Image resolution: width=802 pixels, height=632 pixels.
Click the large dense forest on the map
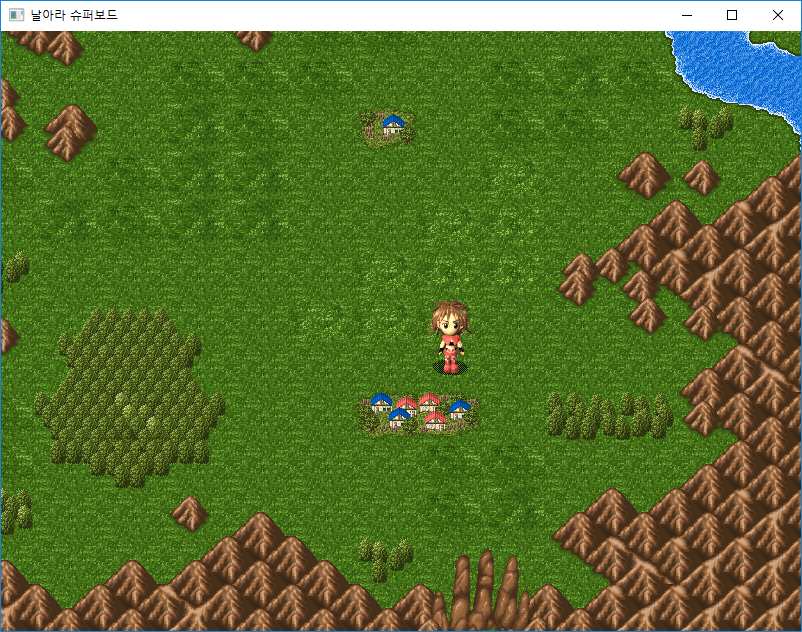pyautogui.click(x=129, y=397)
